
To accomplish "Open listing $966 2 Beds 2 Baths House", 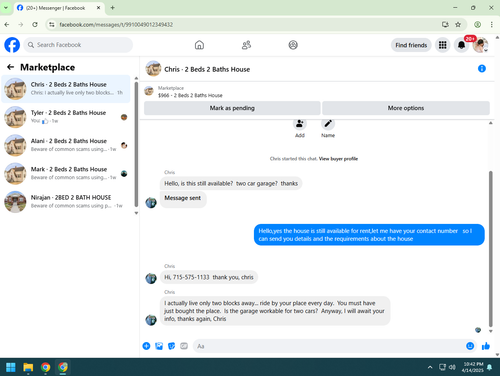I will point(190,95).
